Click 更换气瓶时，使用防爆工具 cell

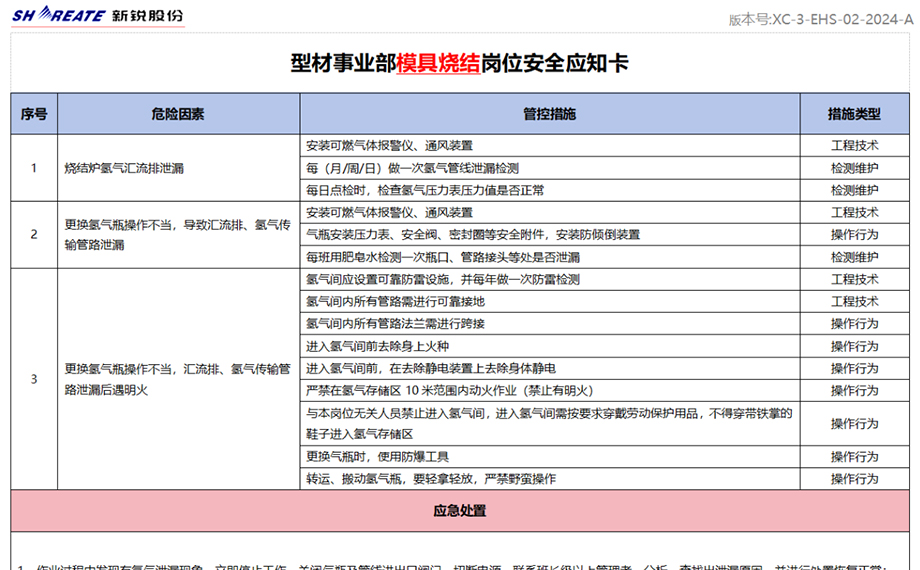coord(550,457)
